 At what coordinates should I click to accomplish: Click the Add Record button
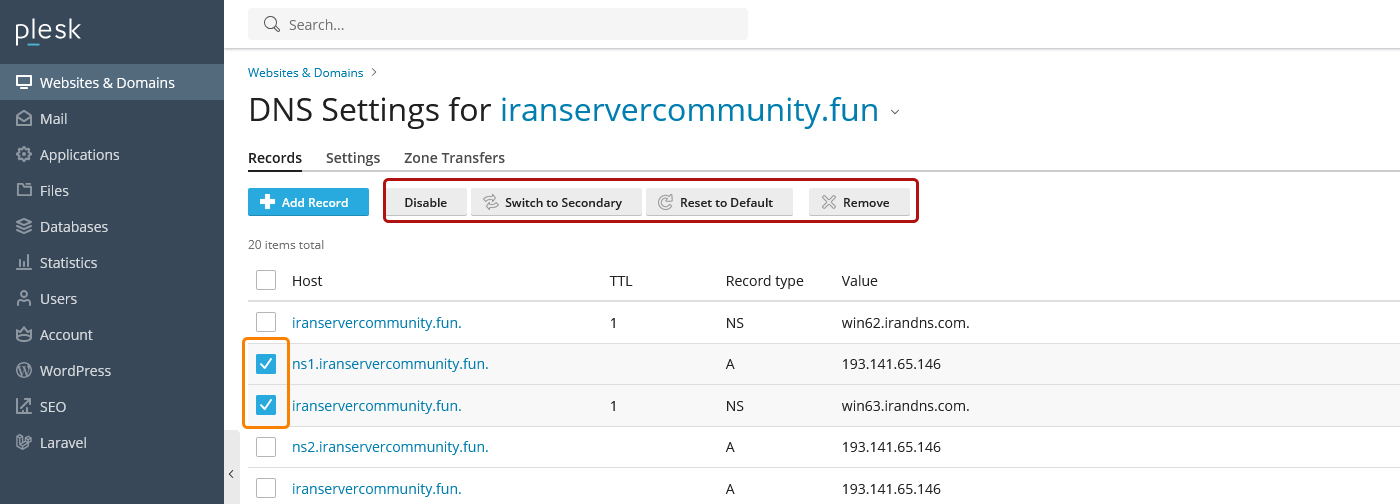(x=308, y=202)
